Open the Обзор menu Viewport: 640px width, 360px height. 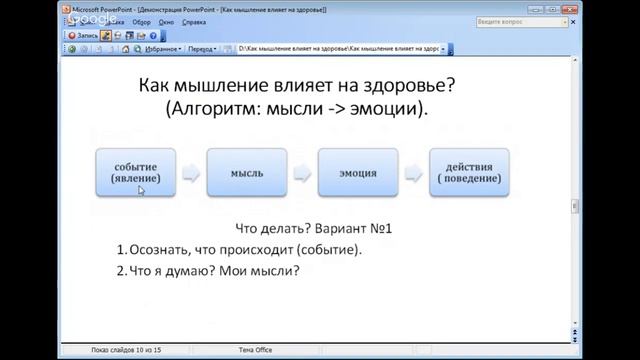click(x=141, y=22)
